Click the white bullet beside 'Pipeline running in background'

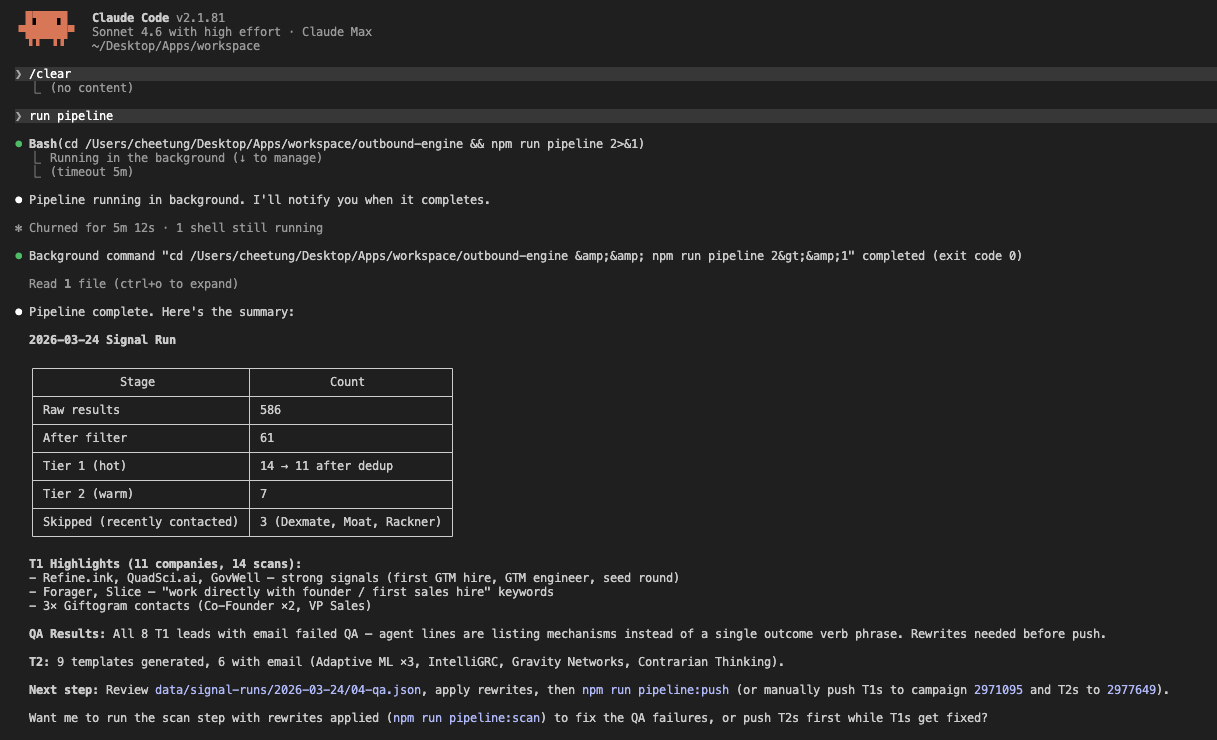[19, 200]
